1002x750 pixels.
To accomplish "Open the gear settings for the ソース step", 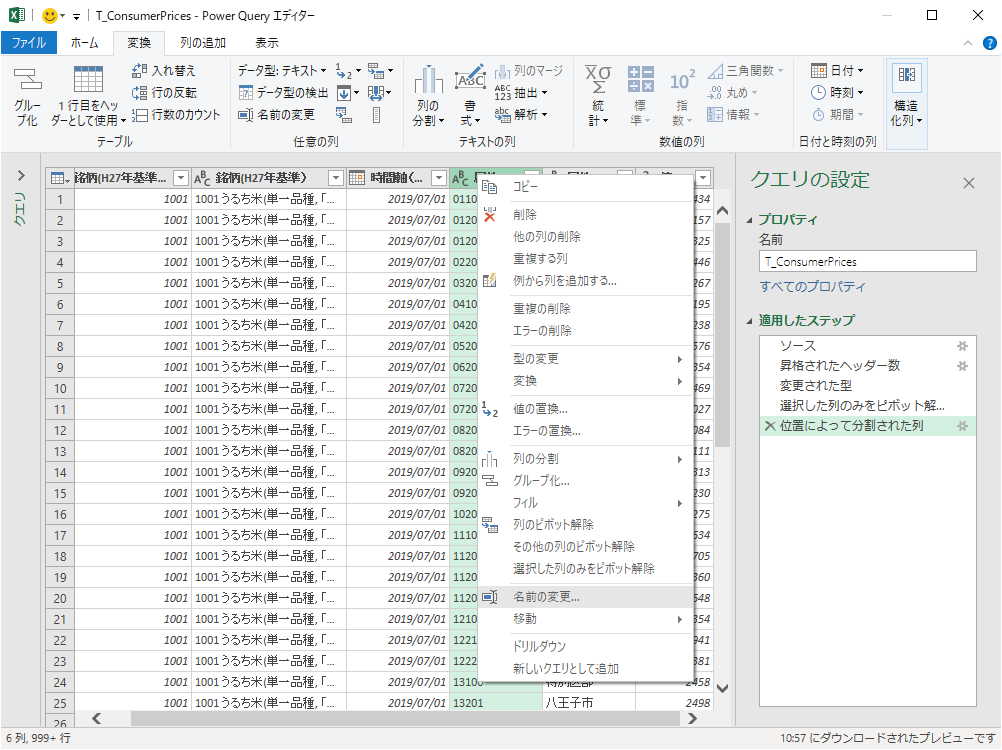I will 962,345.
